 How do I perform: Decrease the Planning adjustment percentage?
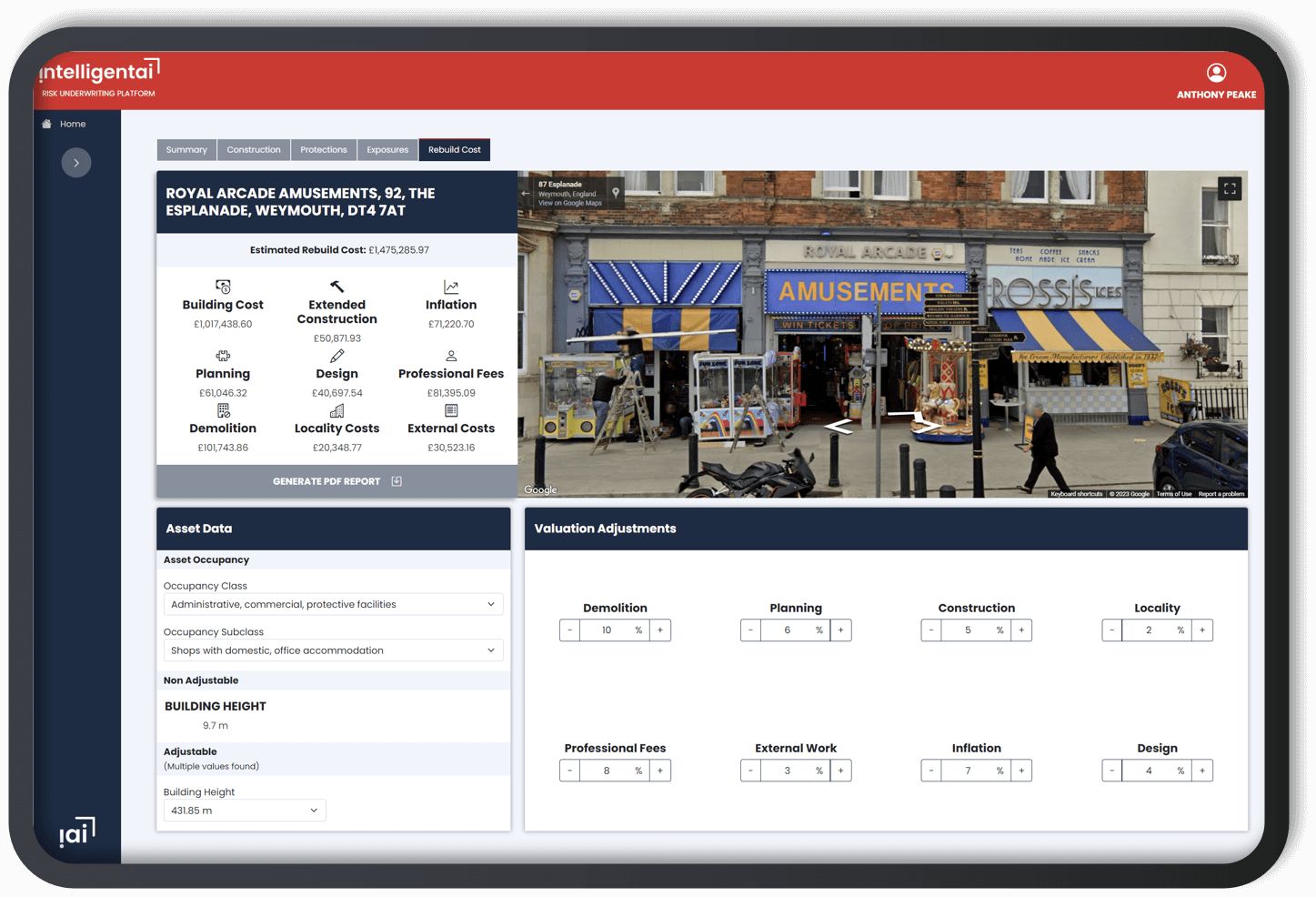pyautogui.click(x=750, y=630)
